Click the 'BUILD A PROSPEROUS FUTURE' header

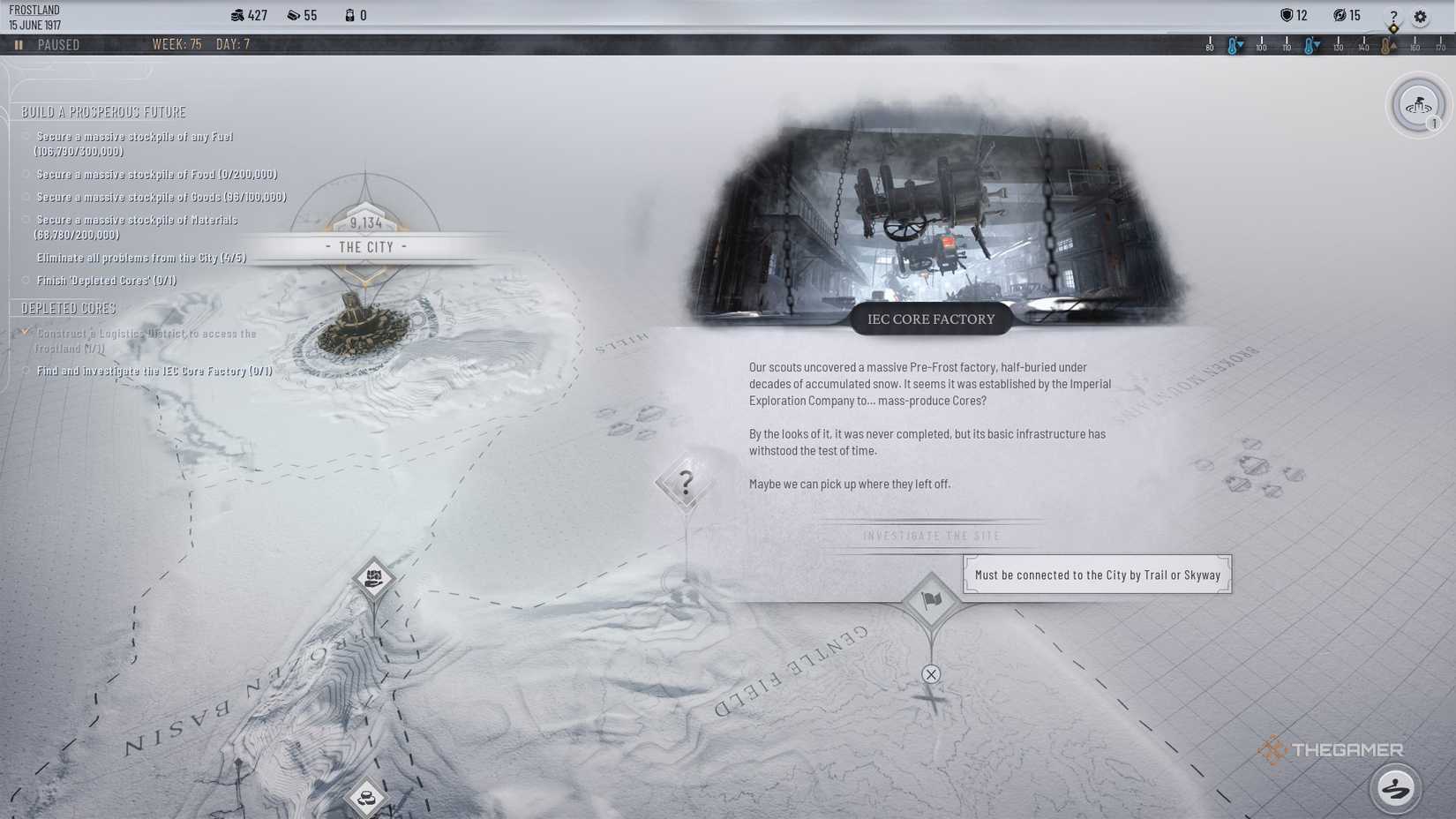[x=106, y=112]
